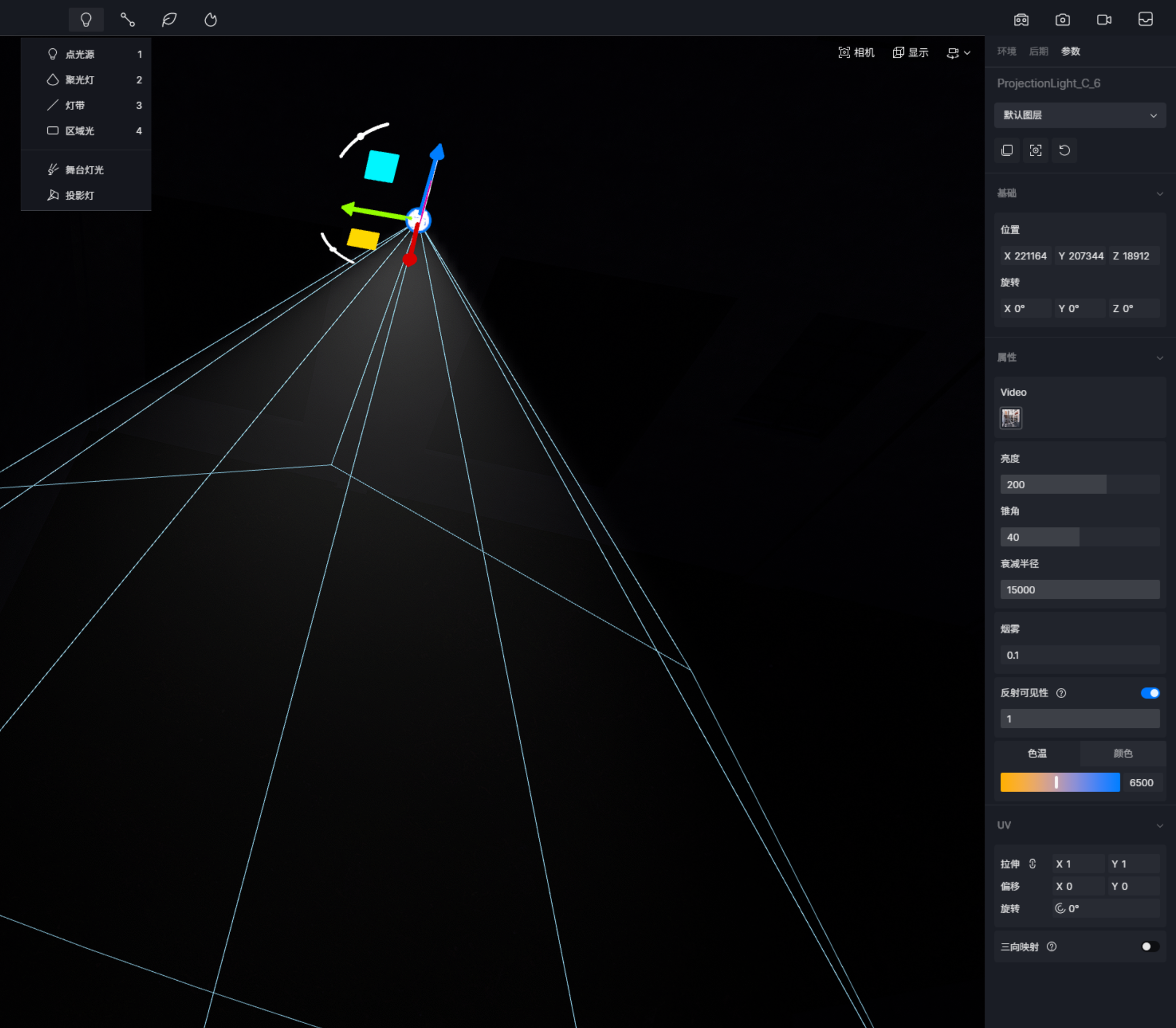Open the flame effects tool icon

tap(210, 20)
